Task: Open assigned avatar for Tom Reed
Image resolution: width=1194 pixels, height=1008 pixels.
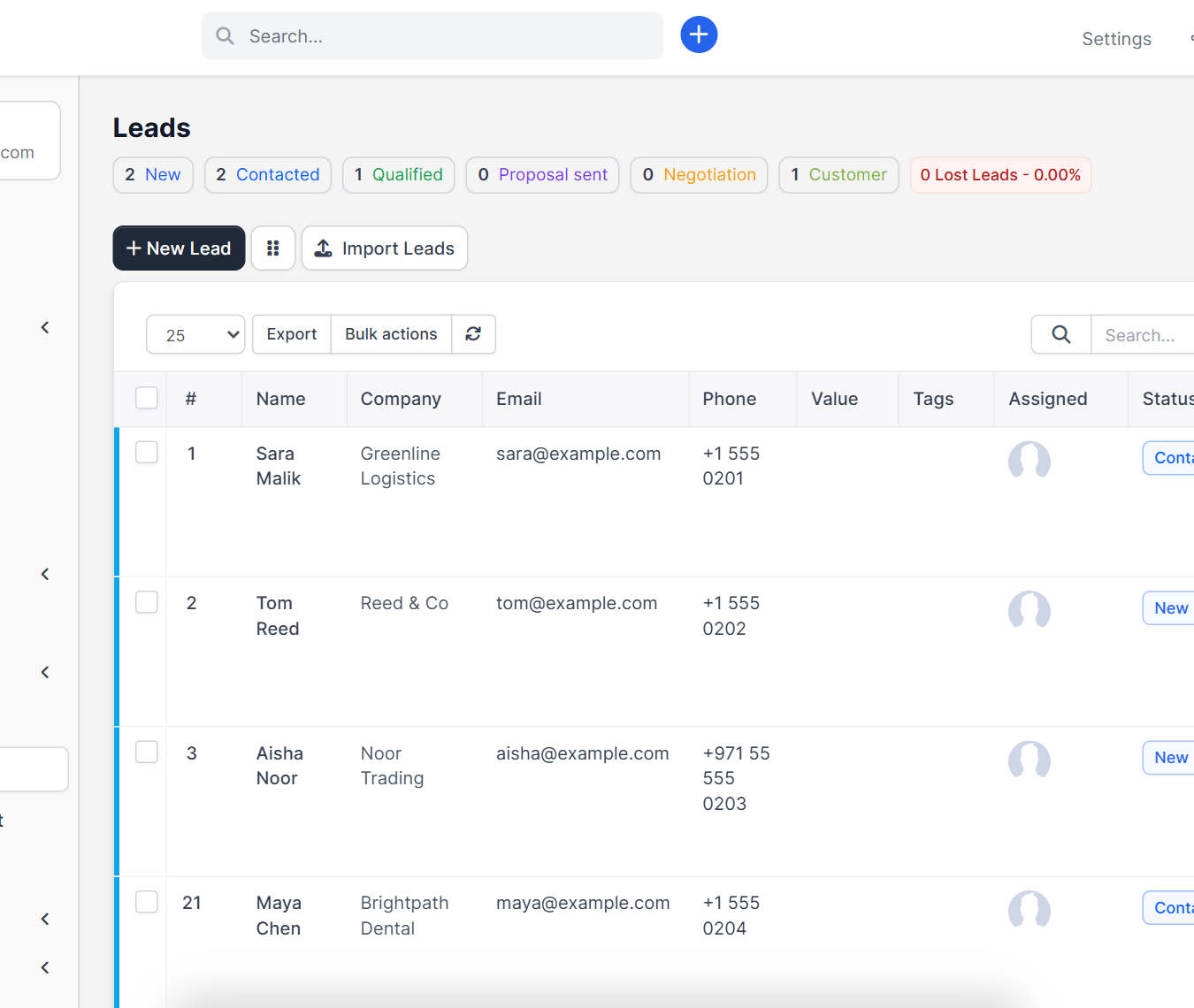Action: coord(1029,610)
